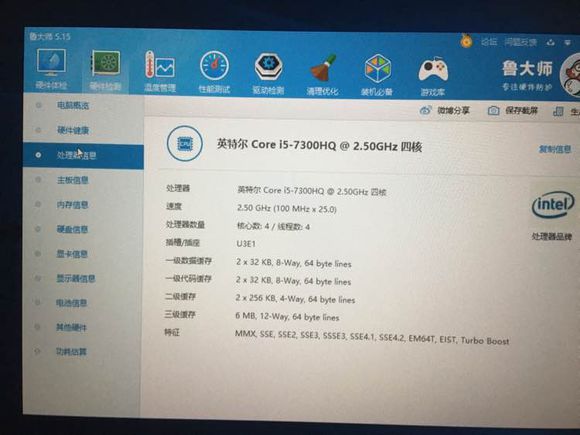Click the 三级缓存 value 6 MB, 12-Way
This screenshot has height=435, width=580.
pyautogui.click(x=287, y=317)
